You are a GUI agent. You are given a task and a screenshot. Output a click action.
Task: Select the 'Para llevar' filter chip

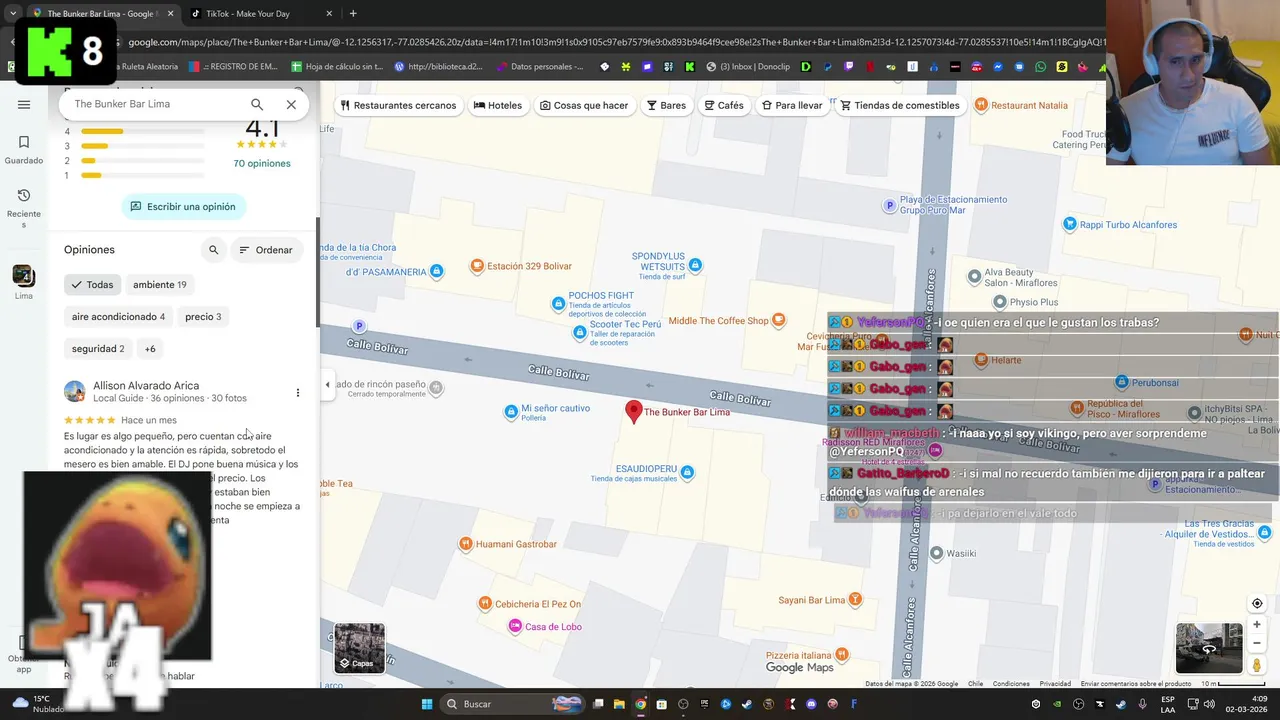pos(792,105)
